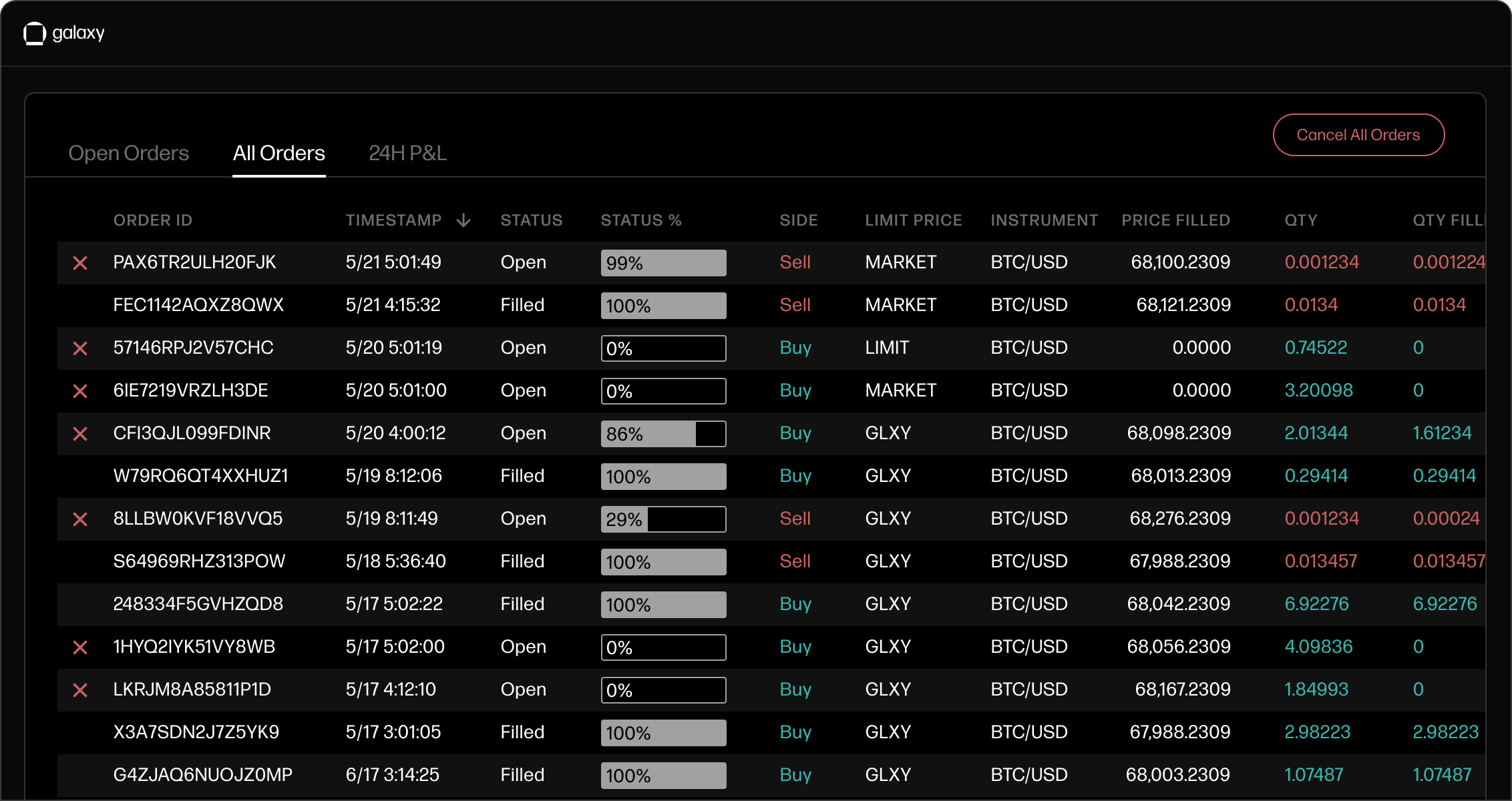
Task: Select order ID S64969RHZ313POW
Action: tap(199, 561)
